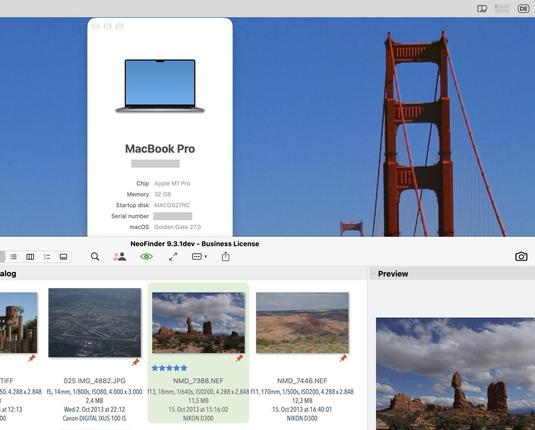535x430 pixels.
Task: Switch to the outline list view icon
Action: [x=47, y=257]
